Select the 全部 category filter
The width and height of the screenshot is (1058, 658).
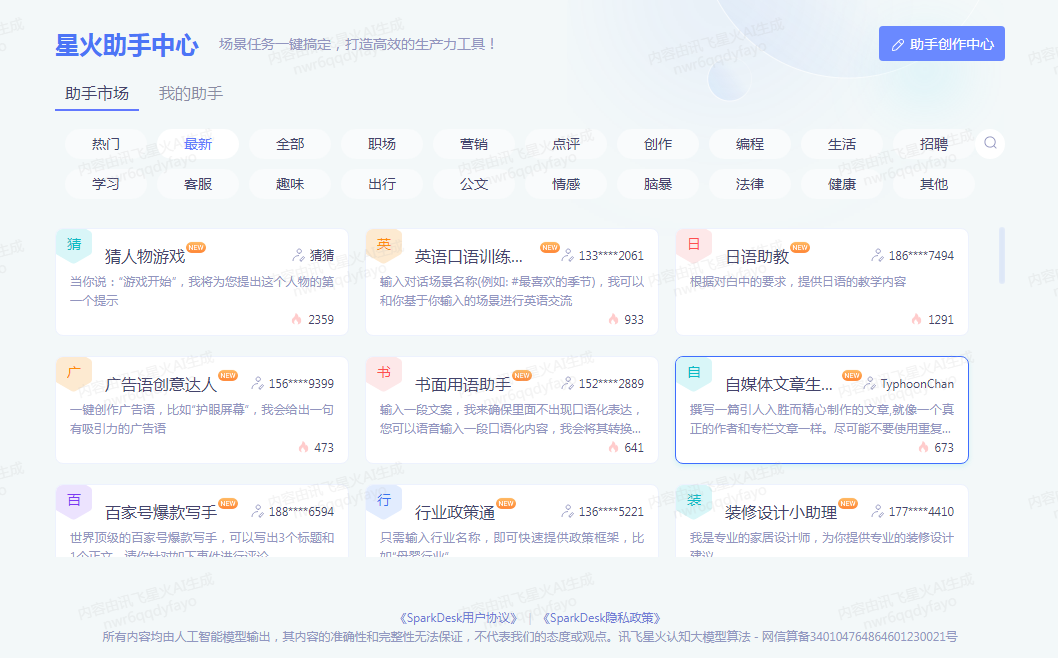click(x=290, y=144)
